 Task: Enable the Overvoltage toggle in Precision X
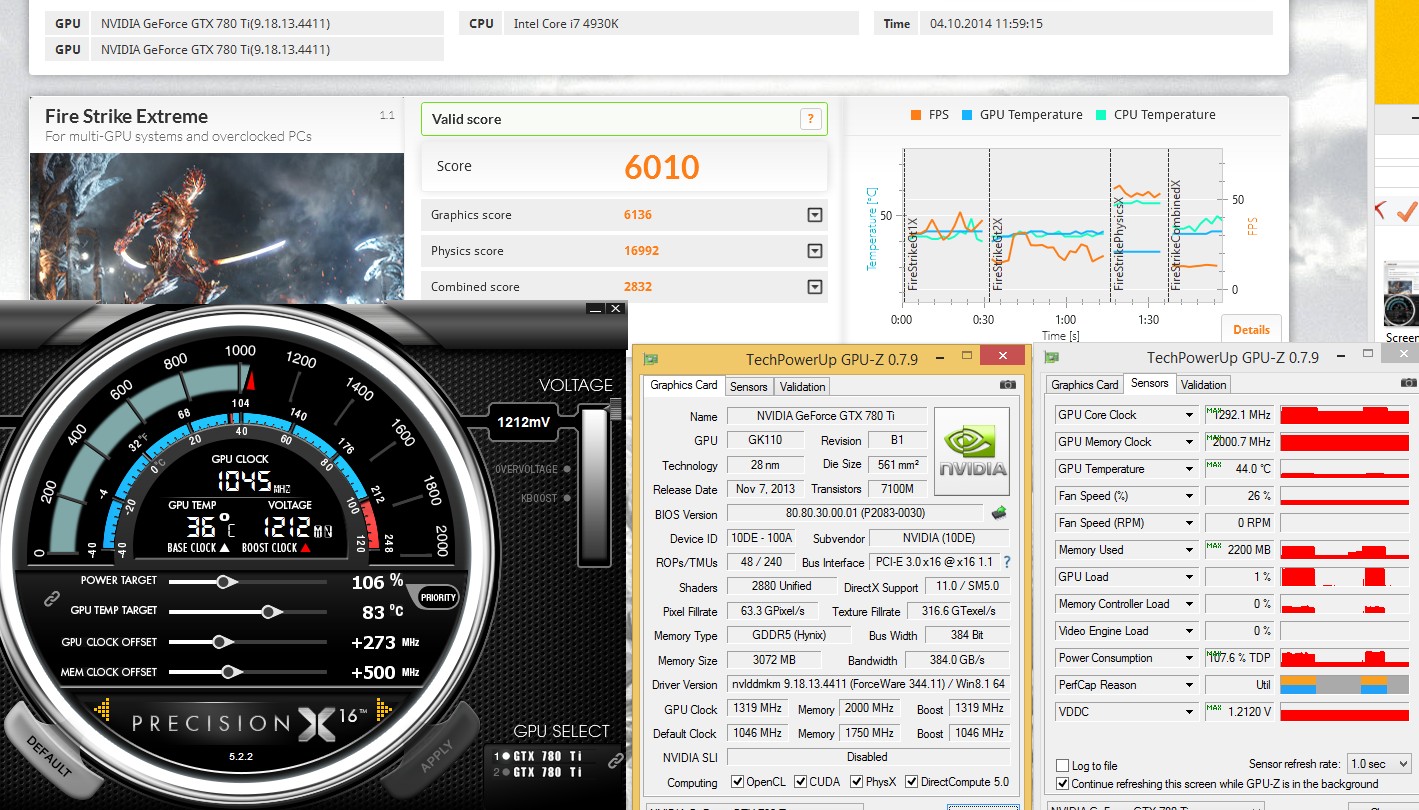click(566, 469)
